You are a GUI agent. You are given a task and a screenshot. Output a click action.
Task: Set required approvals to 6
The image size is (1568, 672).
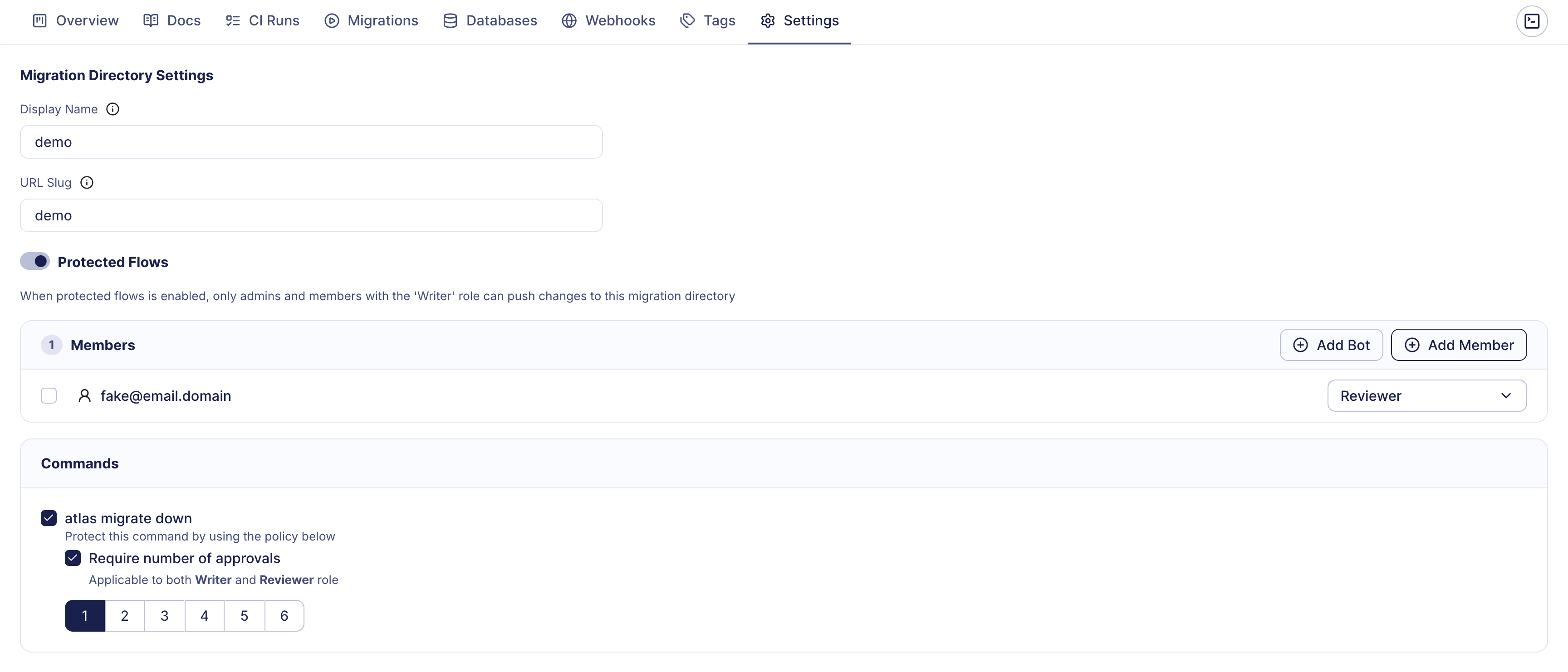[x=284, y=616]
